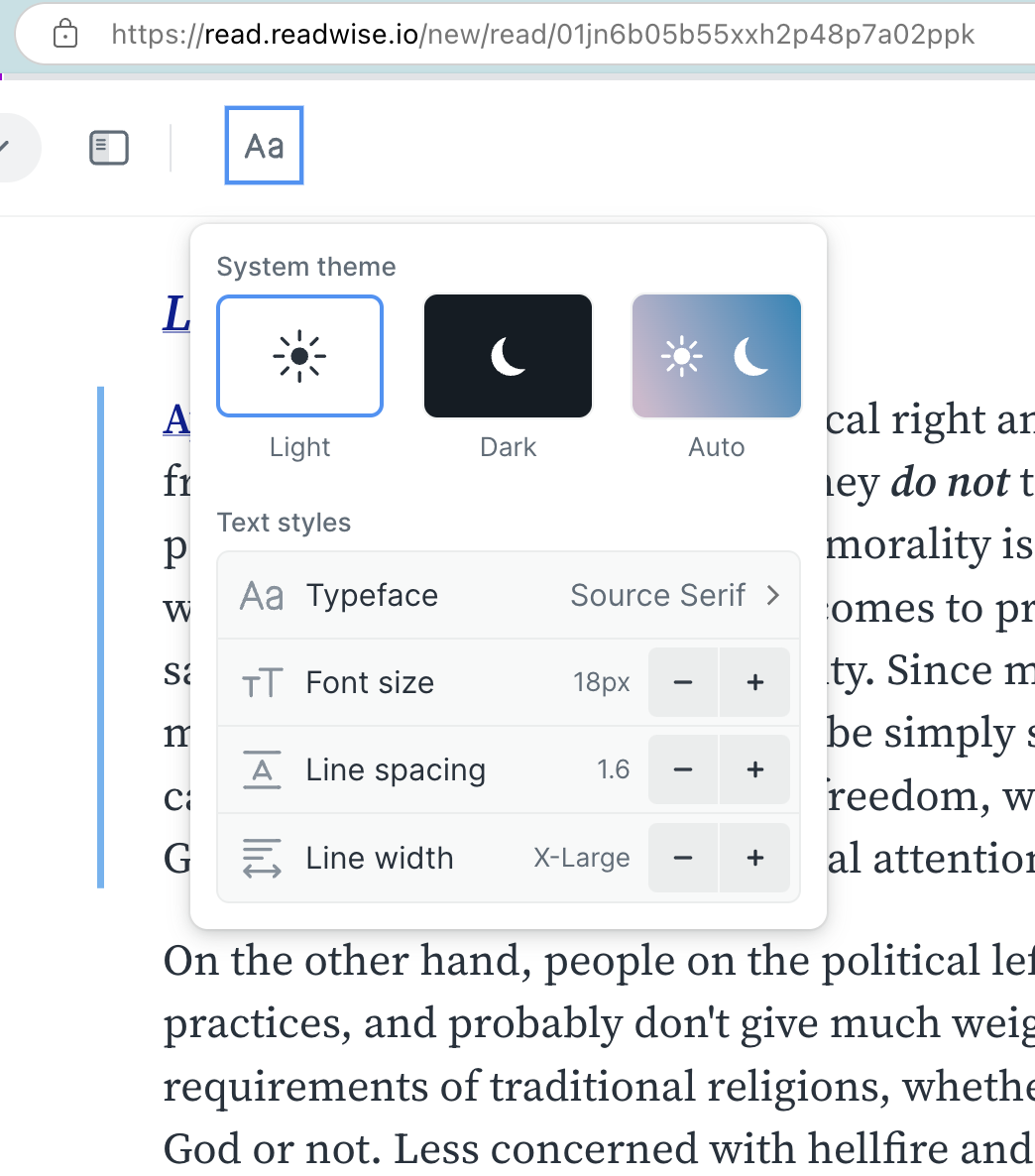Increase font size with plus button

tap(754, 682)
